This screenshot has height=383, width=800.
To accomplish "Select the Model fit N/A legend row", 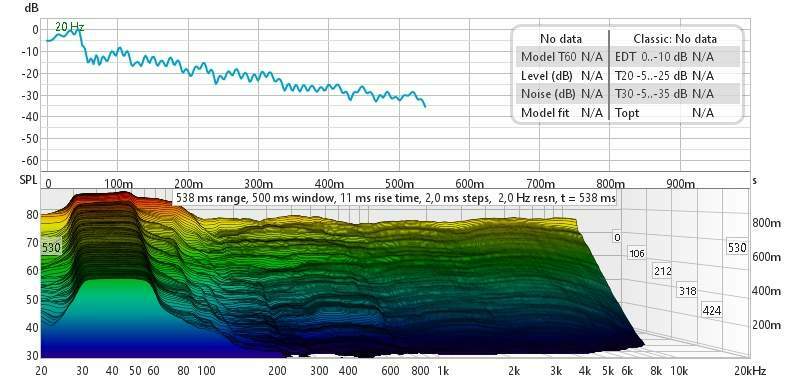I will 562,112.
